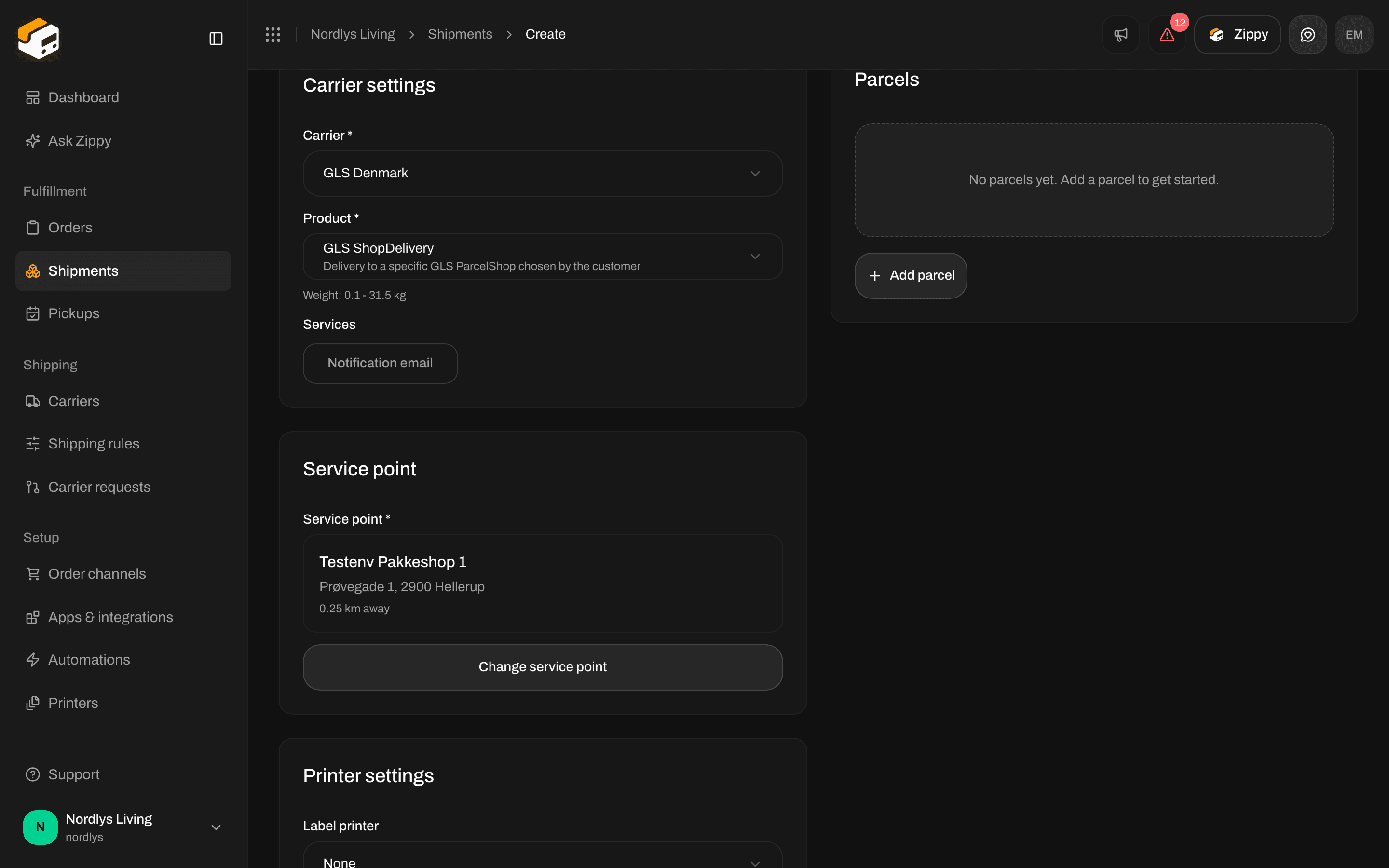The height and width of the screenshot is (868, 1389).
Task: Click the empty parcels placeholder box
Action: tap(1093, 180)
